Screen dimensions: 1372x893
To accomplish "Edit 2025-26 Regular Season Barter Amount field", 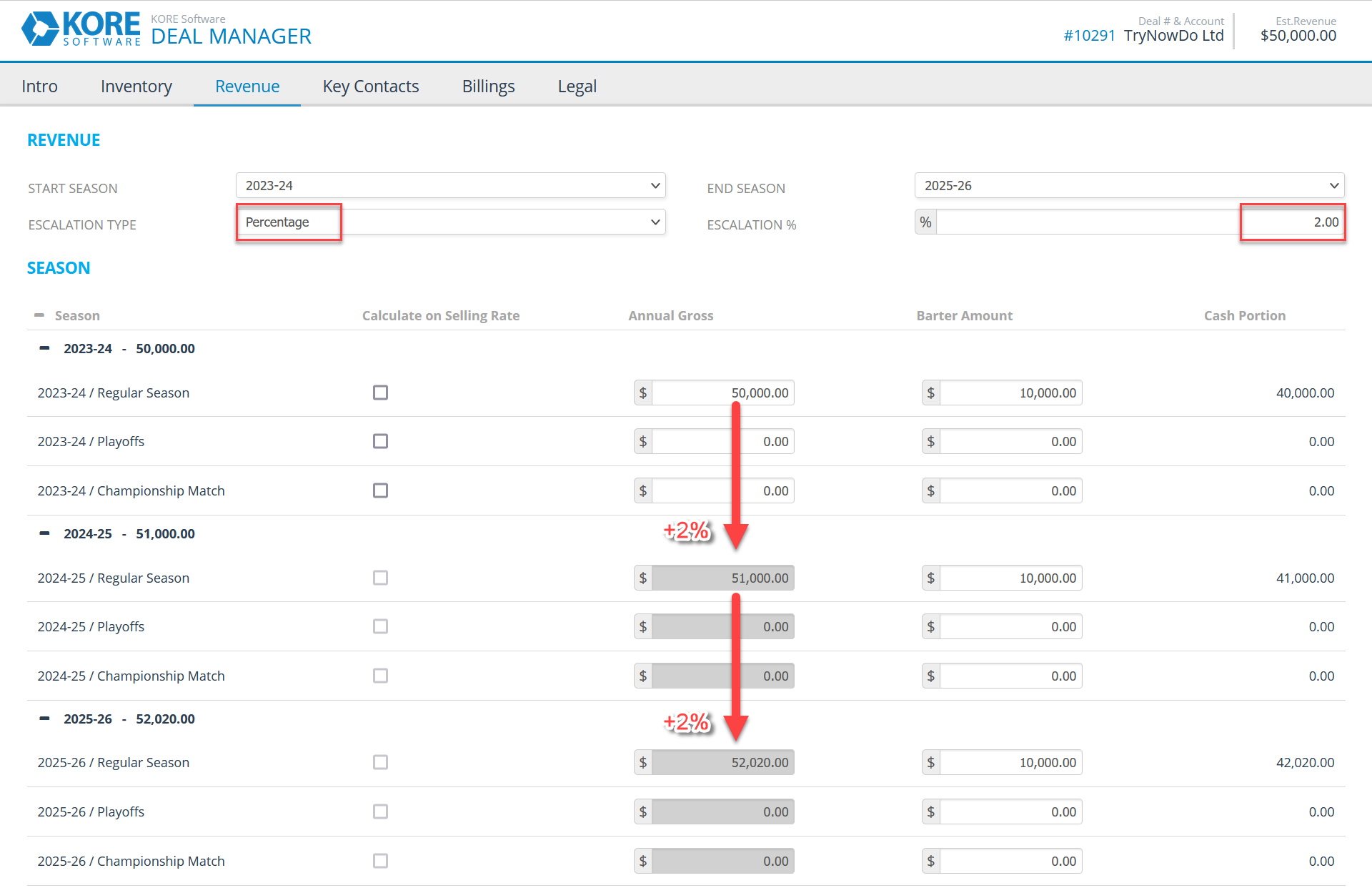I will click(x=1011, y=762).
